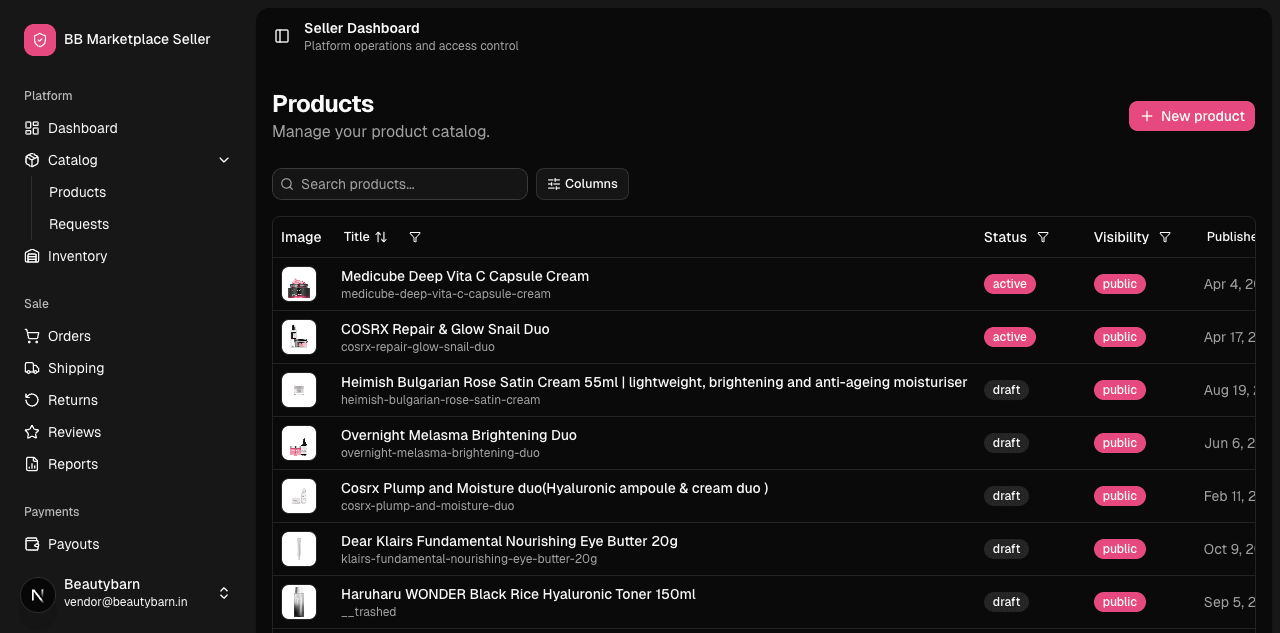Click the Returns arrow icon
Image resolution: width=1280 pixels, height=633 pixels.
click(x=32, y=400)
